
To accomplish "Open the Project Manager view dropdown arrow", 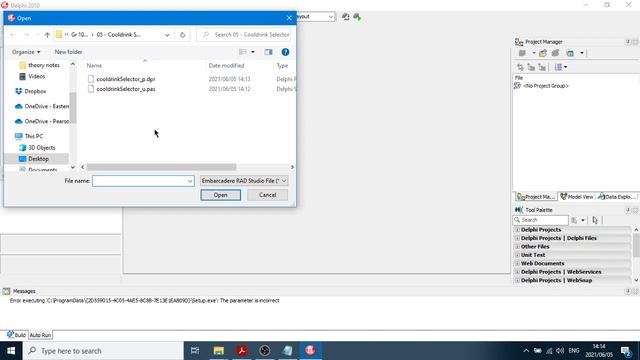I will coord(582,53).
